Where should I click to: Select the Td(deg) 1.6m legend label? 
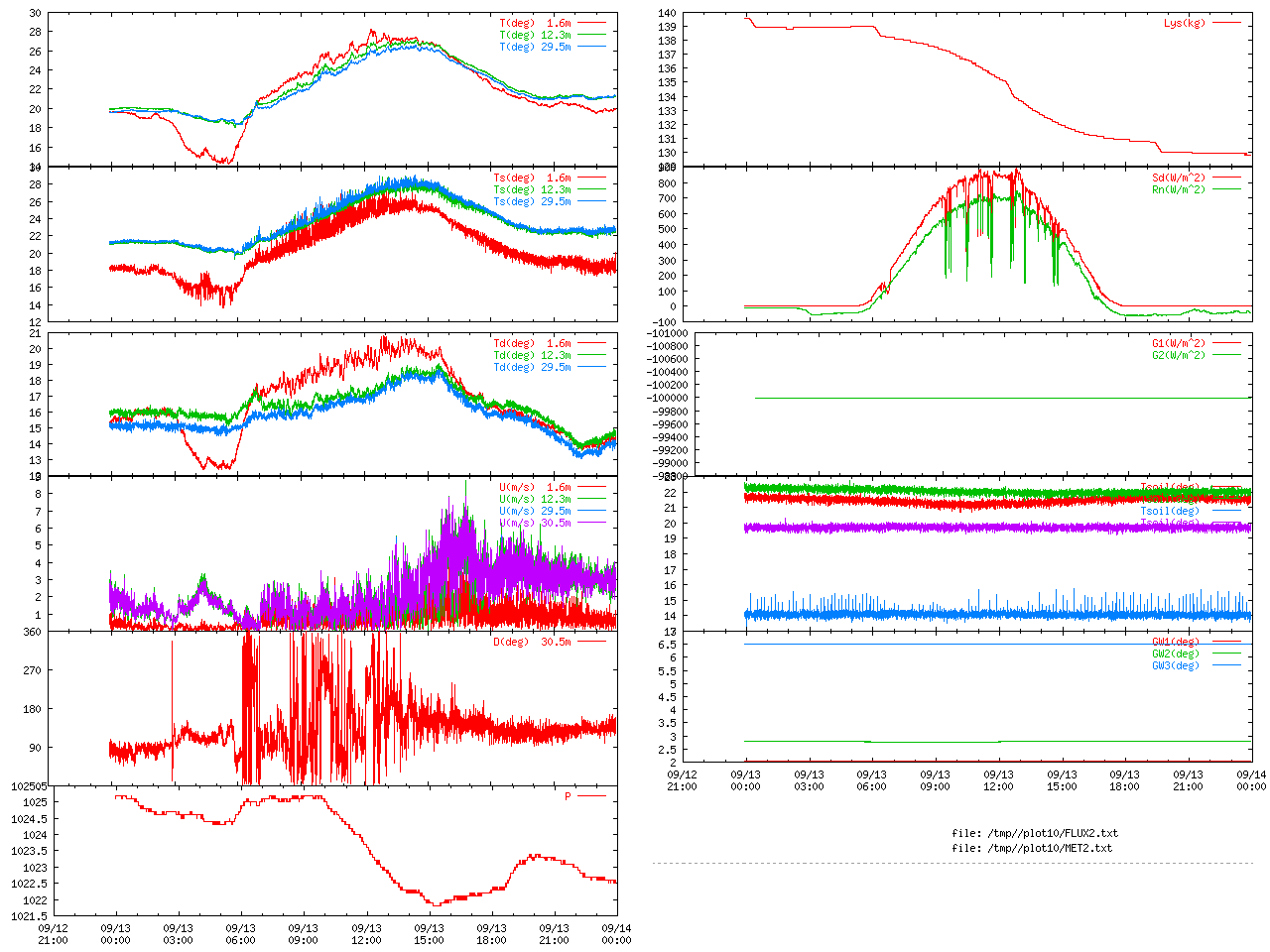[x=532, y=343]
